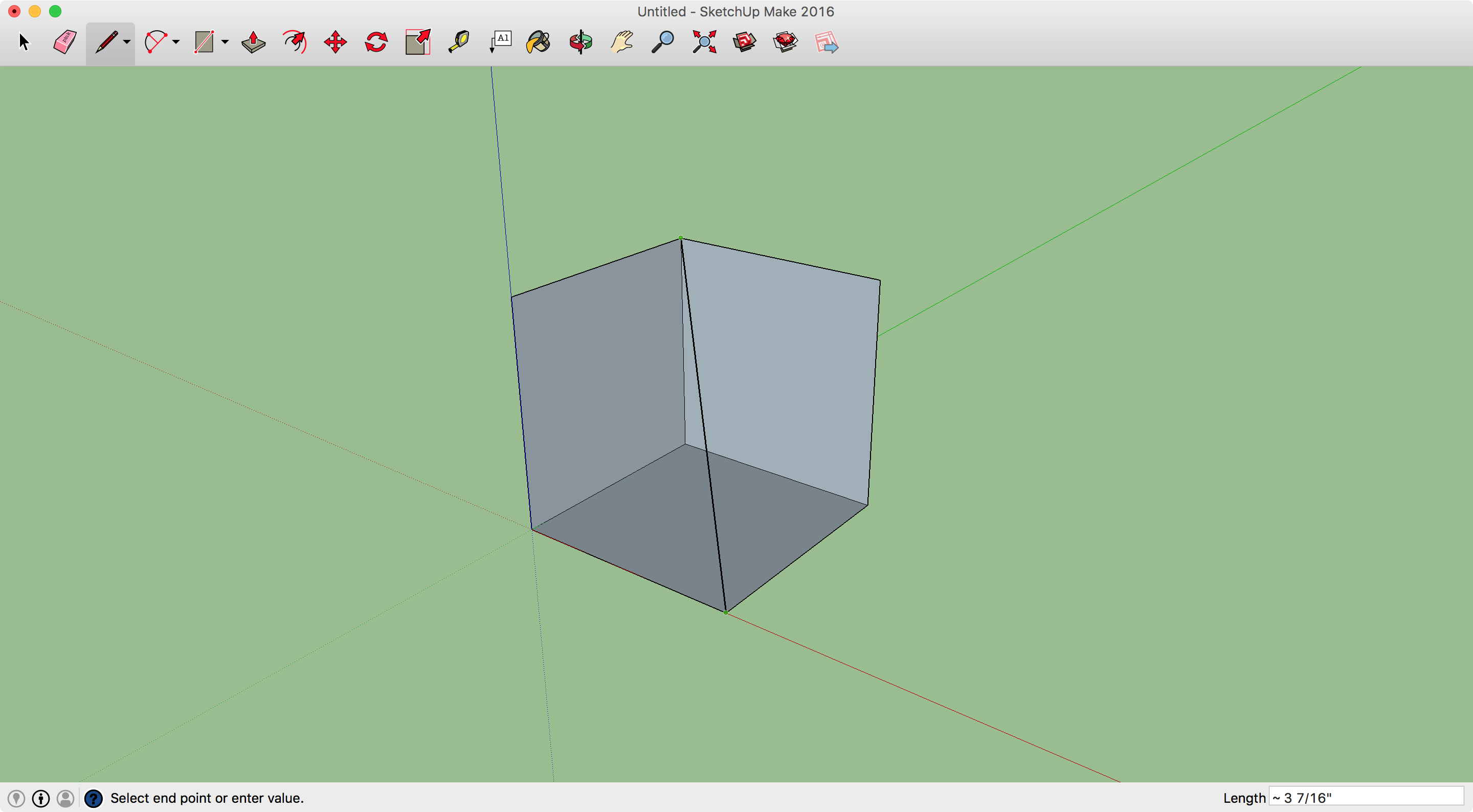Open the Instructor help question-mark button
Screen dimensions: 1473x812
coord(93,798)
